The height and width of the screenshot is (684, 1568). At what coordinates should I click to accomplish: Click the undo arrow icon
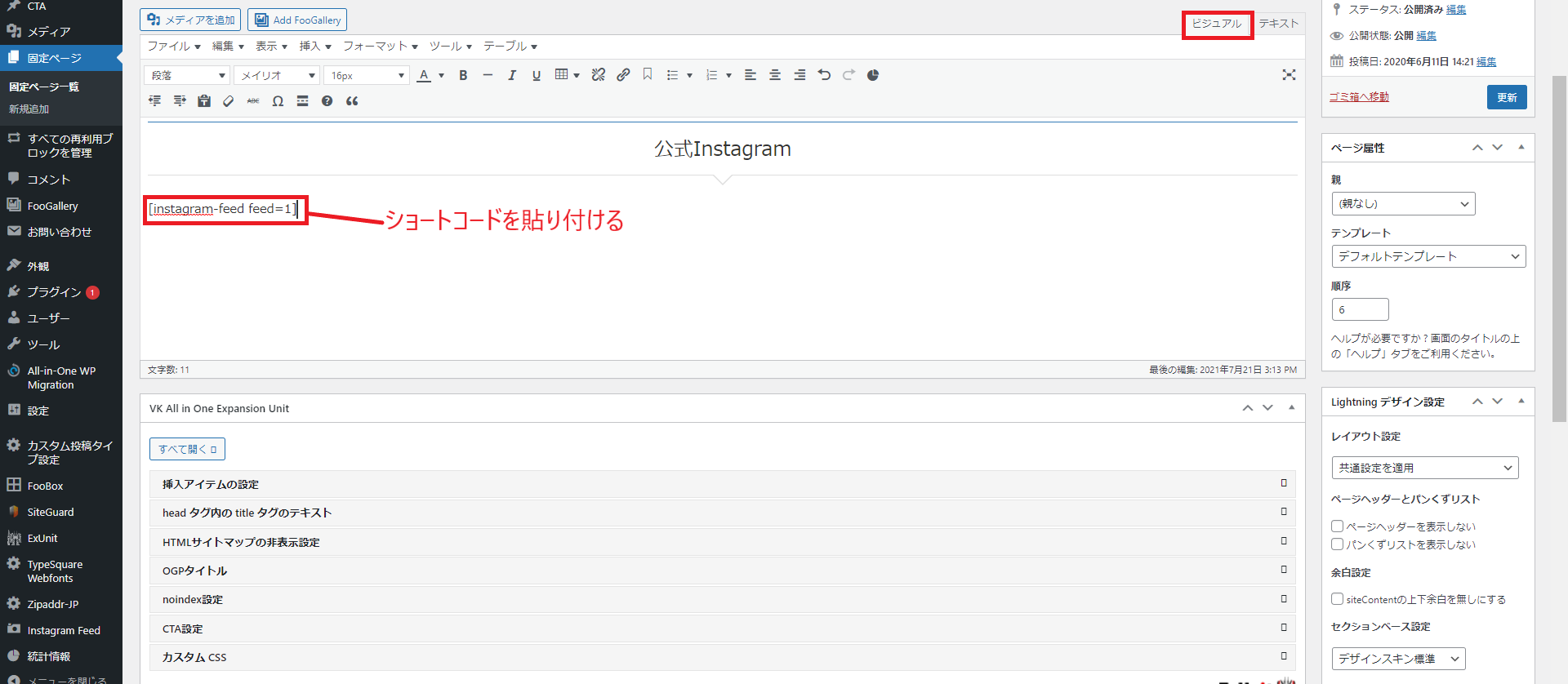(824, 75)
